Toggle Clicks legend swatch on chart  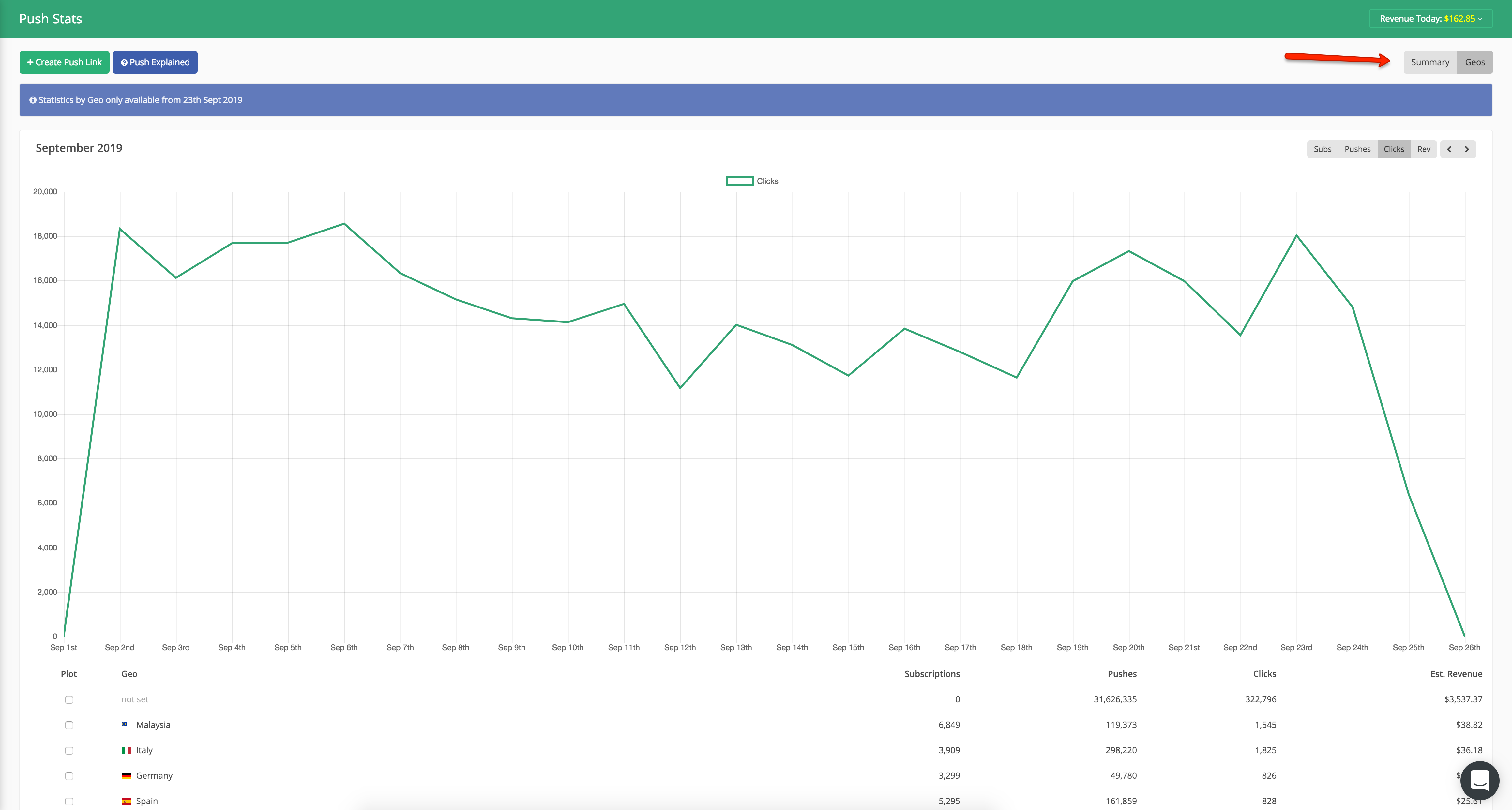point(740,181)
